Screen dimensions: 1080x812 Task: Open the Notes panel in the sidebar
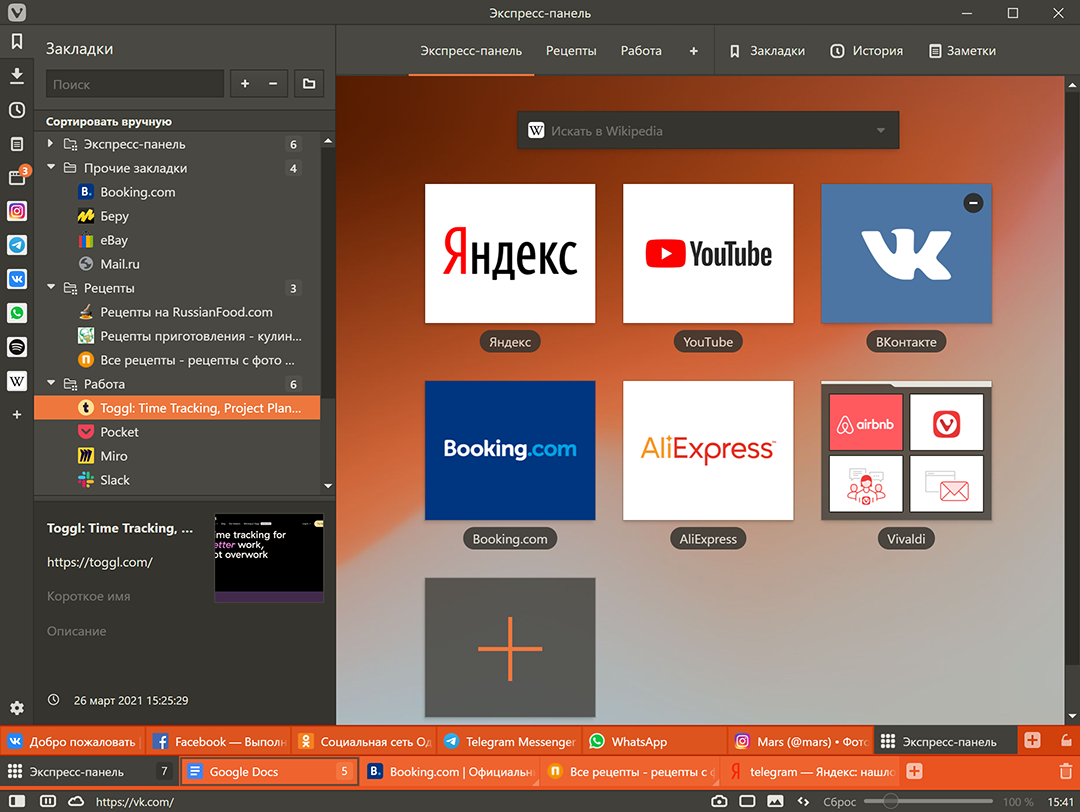[17, 144]
